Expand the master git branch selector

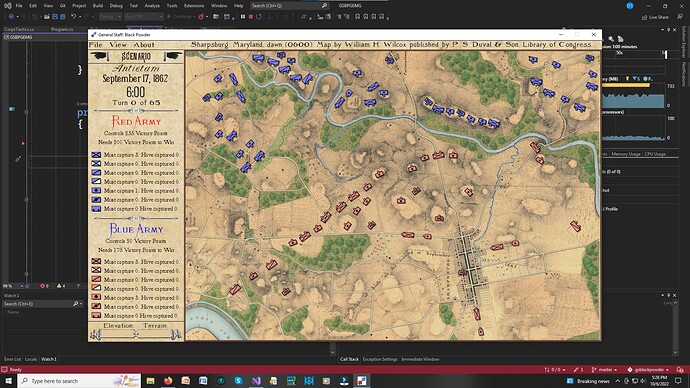[x=605, y=370]
